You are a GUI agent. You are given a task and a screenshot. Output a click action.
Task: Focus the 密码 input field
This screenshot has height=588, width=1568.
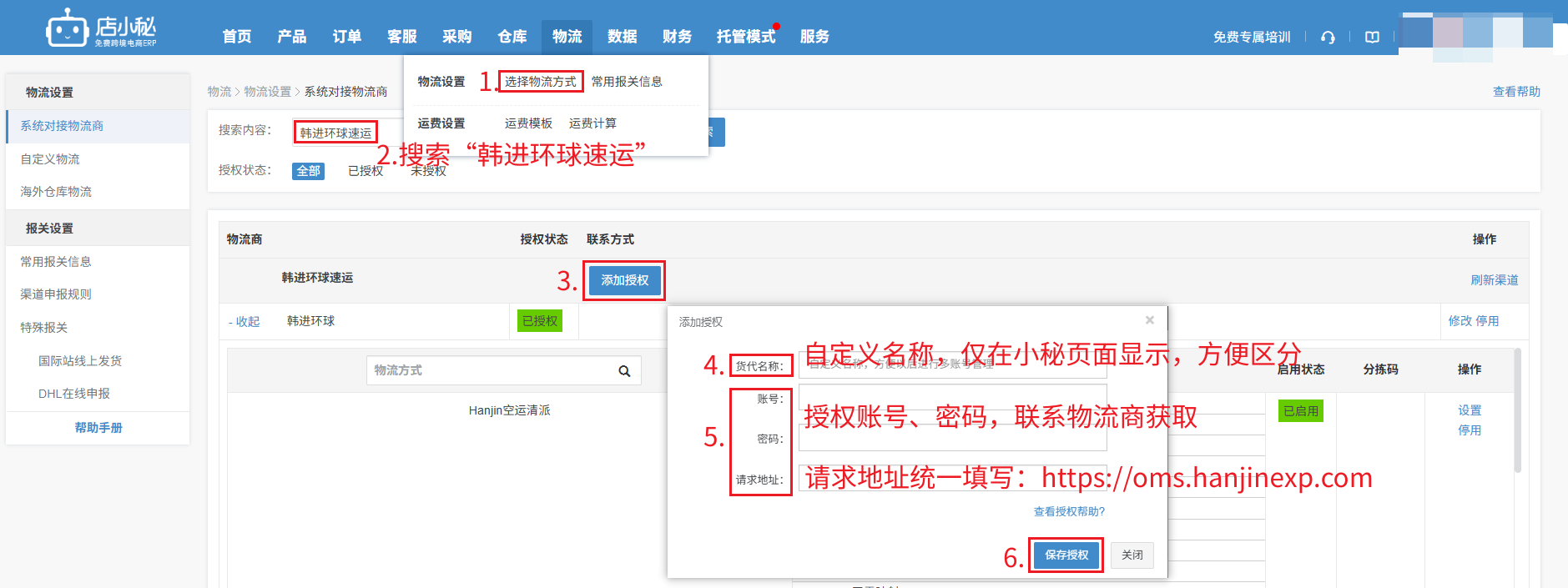point(953,438)
